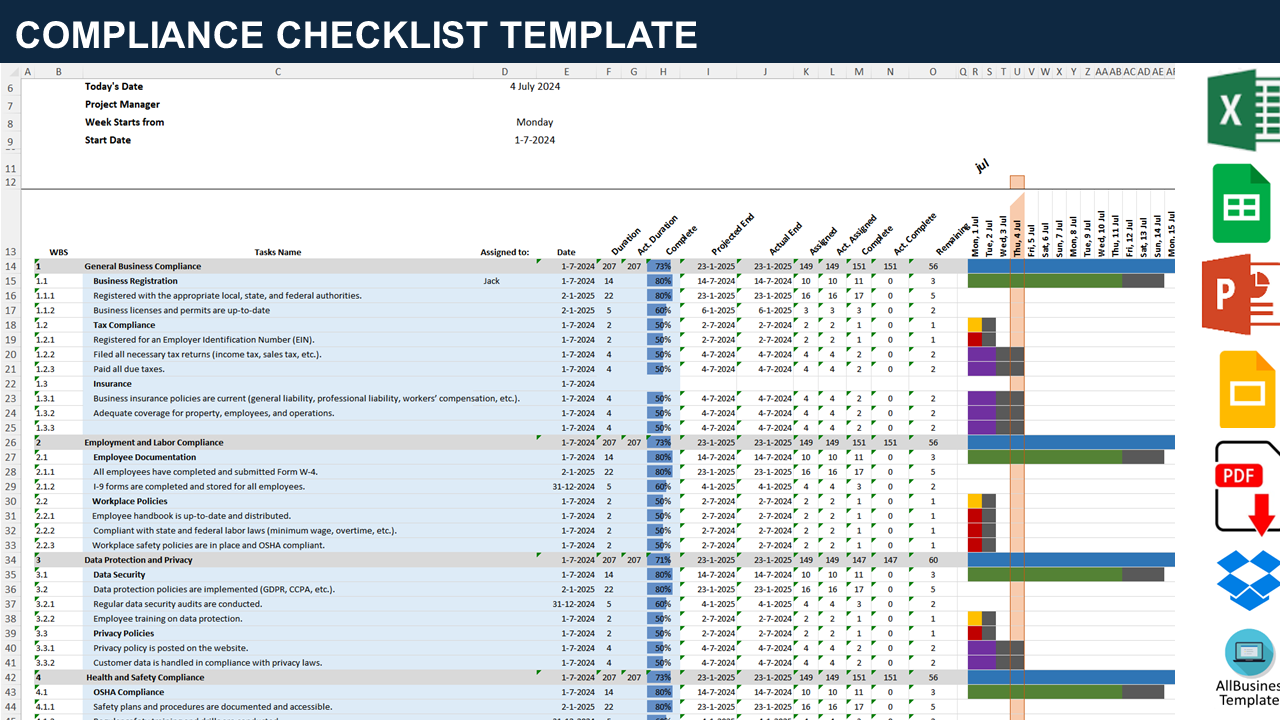The height and width of the screenshot is (720, 1280).
Task: Click the yellow Gantt bar in Tax Compliance row
Action: 975,325
